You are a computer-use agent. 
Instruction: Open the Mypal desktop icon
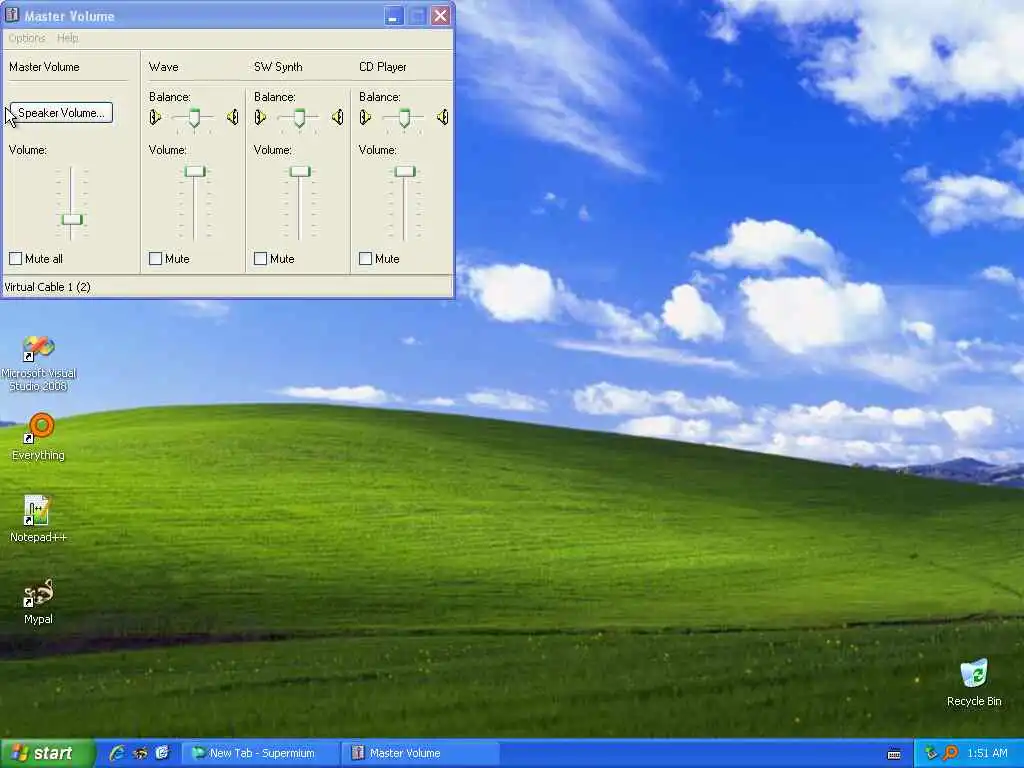[38, 601]
